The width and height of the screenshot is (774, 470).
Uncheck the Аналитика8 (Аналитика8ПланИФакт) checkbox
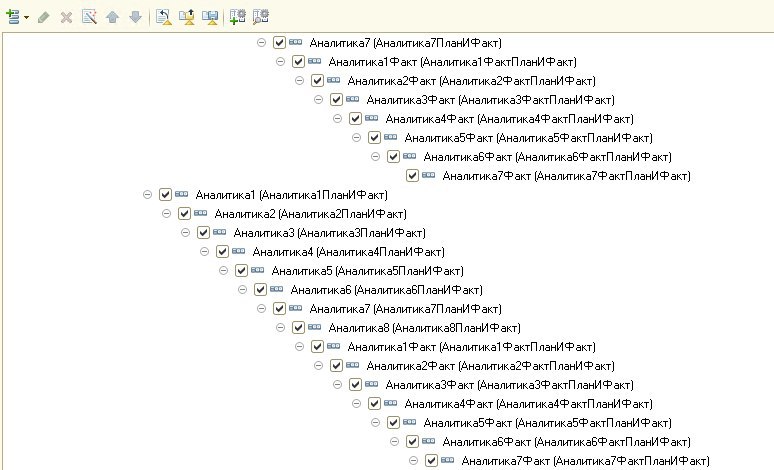pos(298,327)
